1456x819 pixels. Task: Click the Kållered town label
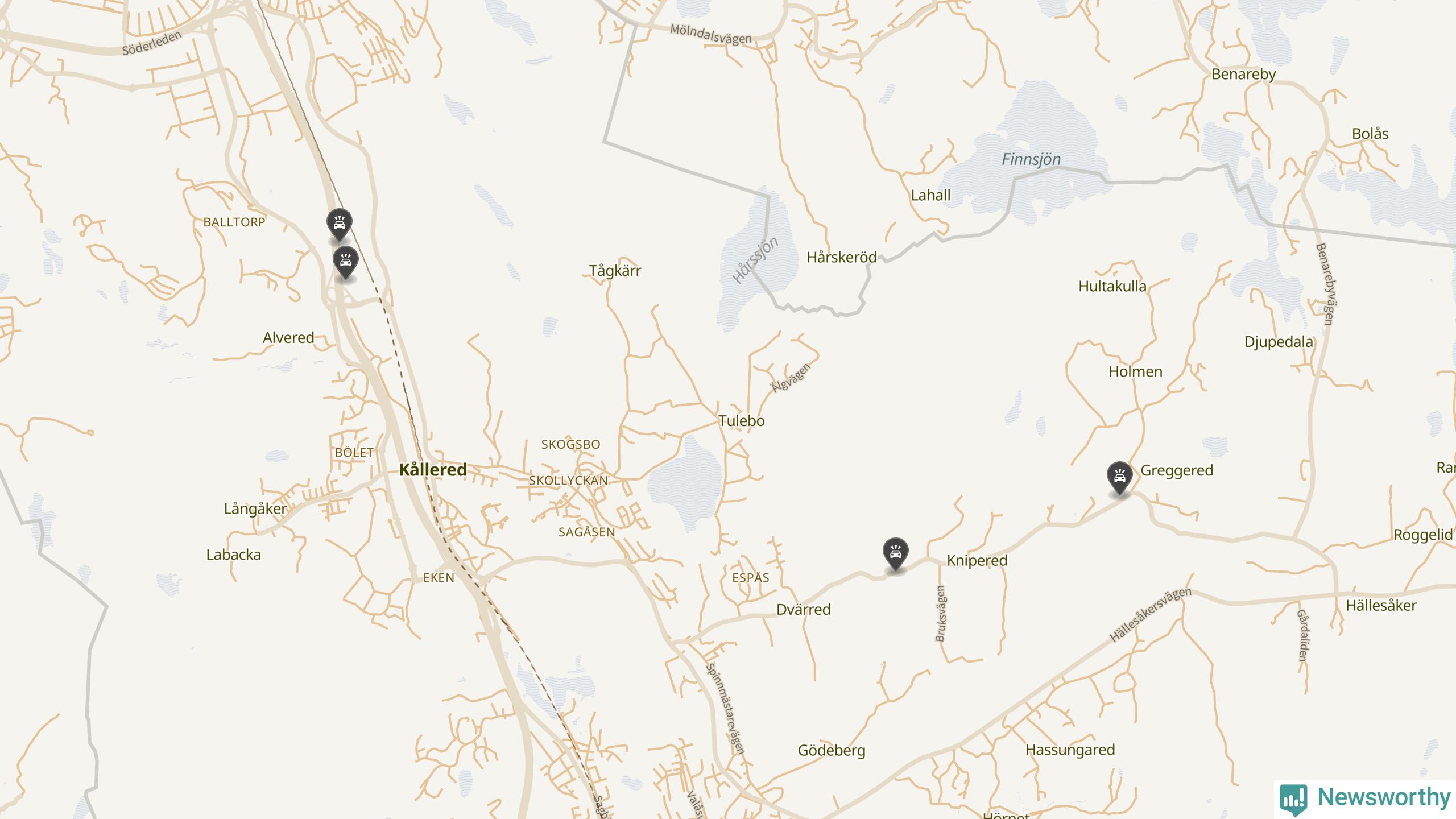[x=433, y=469]
